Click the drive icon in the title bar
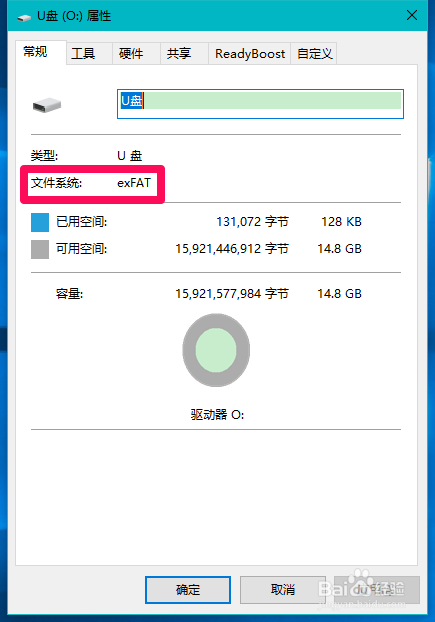Screen dimensions: 435x622 pos(24,17)
